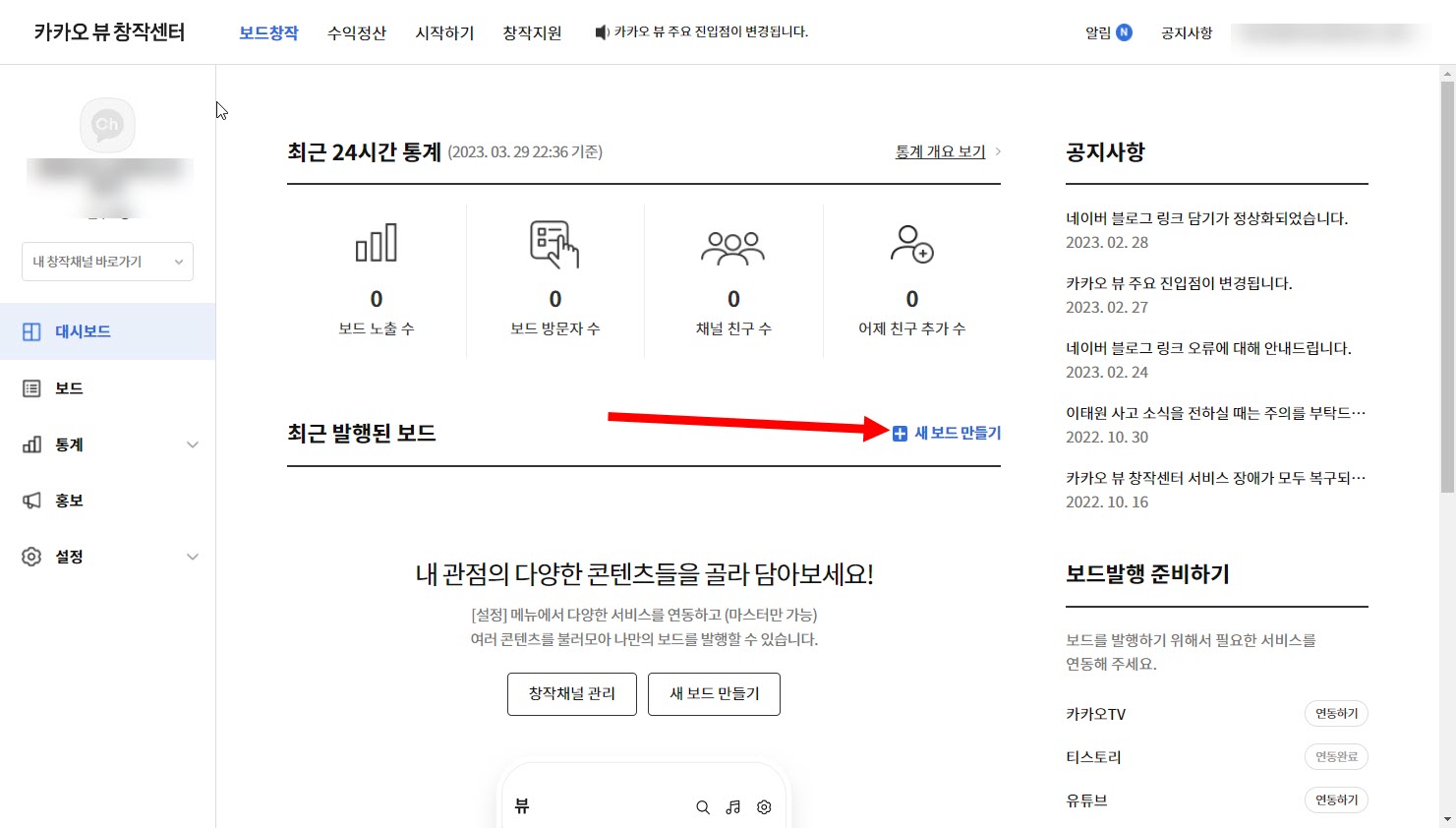The height and width of the screenshot is (828, 1456).
Task: Click the 통계 bar chart sidebar icon
Action: pos(31,444)
